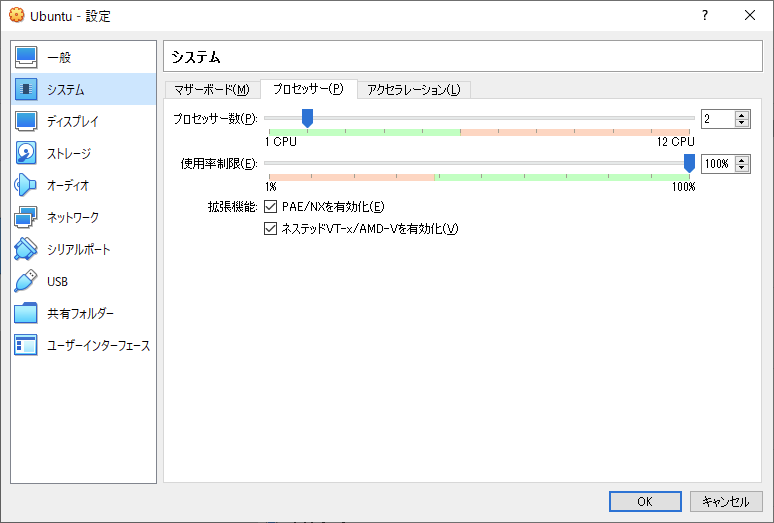This screenshot has height=523, width=774.
Task: Close the Ubuntu settings dialog
Action: (x=750, y=15)
